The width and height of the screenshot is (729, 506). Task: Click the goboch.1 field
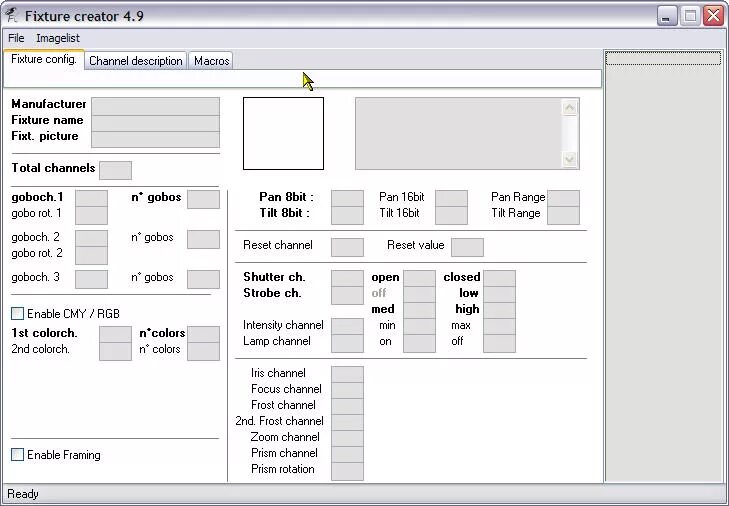coord(91,199)
